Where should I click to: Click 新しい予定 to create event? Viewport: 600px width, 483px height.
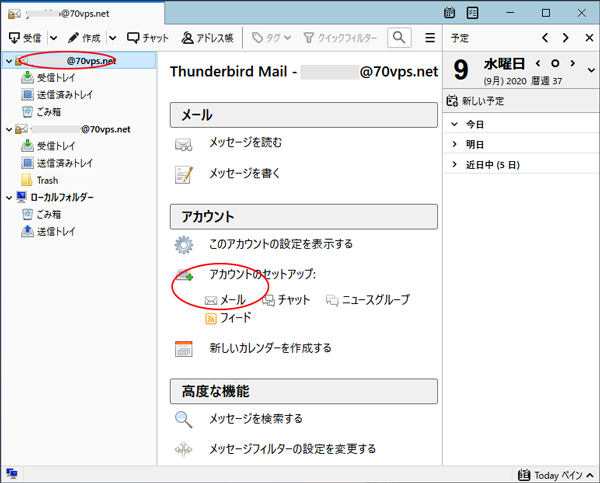pos(475,101)
